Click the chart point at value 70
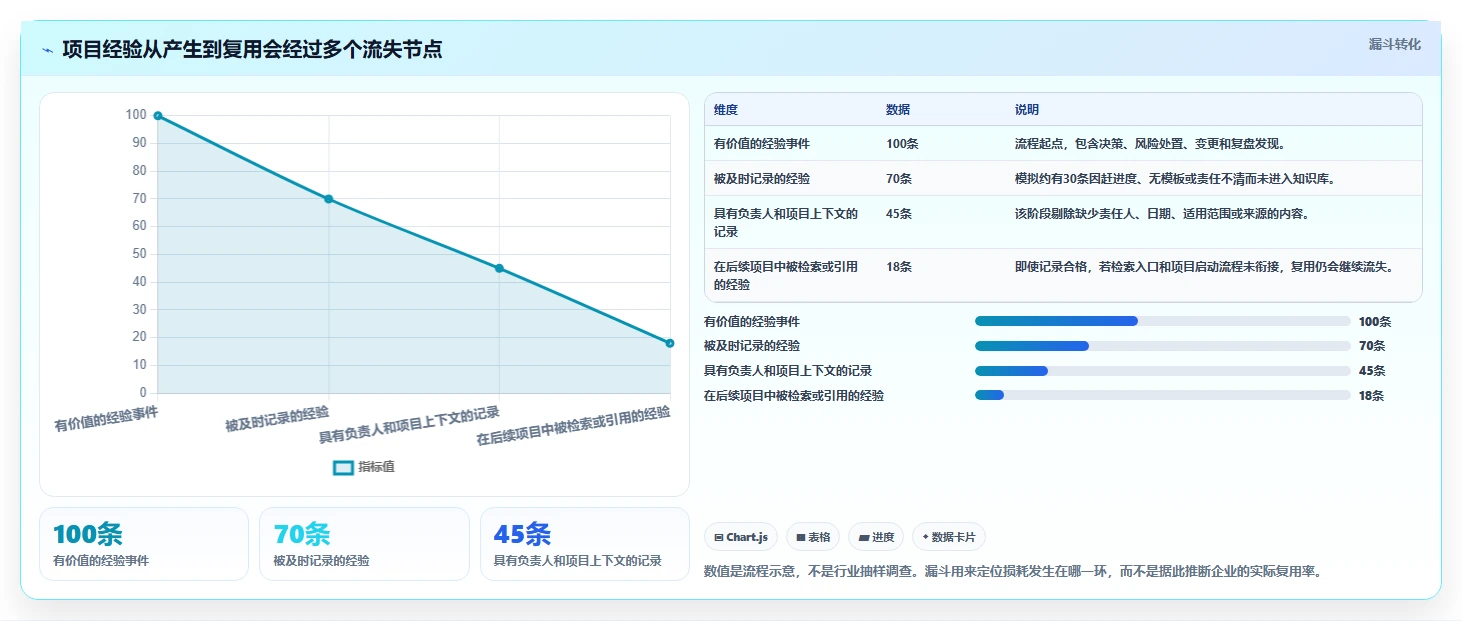Image resolution: width=1462 pixels, height=621 pixels. pos(329,199)
